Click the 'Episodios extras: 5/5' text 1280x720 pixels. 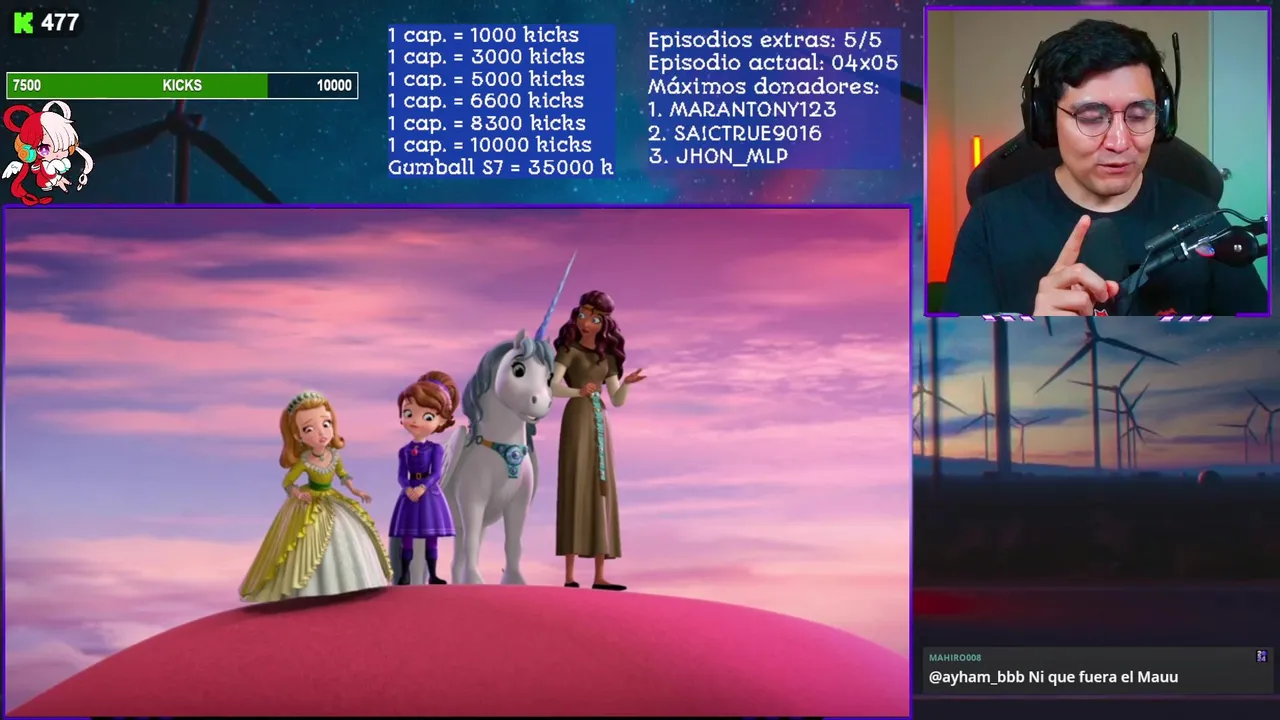coord(765,40)
